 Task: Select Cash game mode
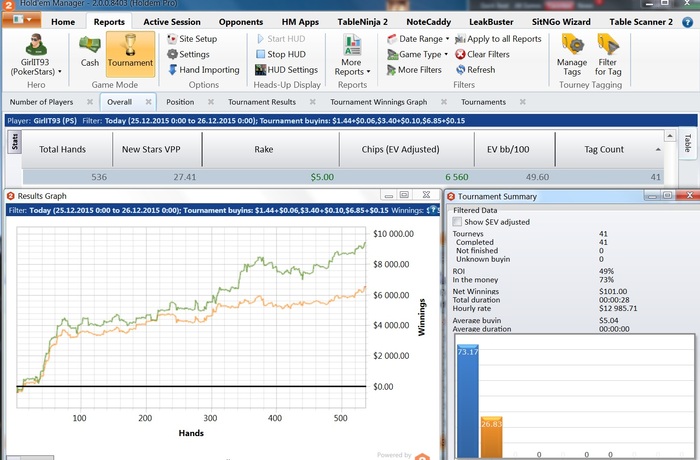(90, 51)
